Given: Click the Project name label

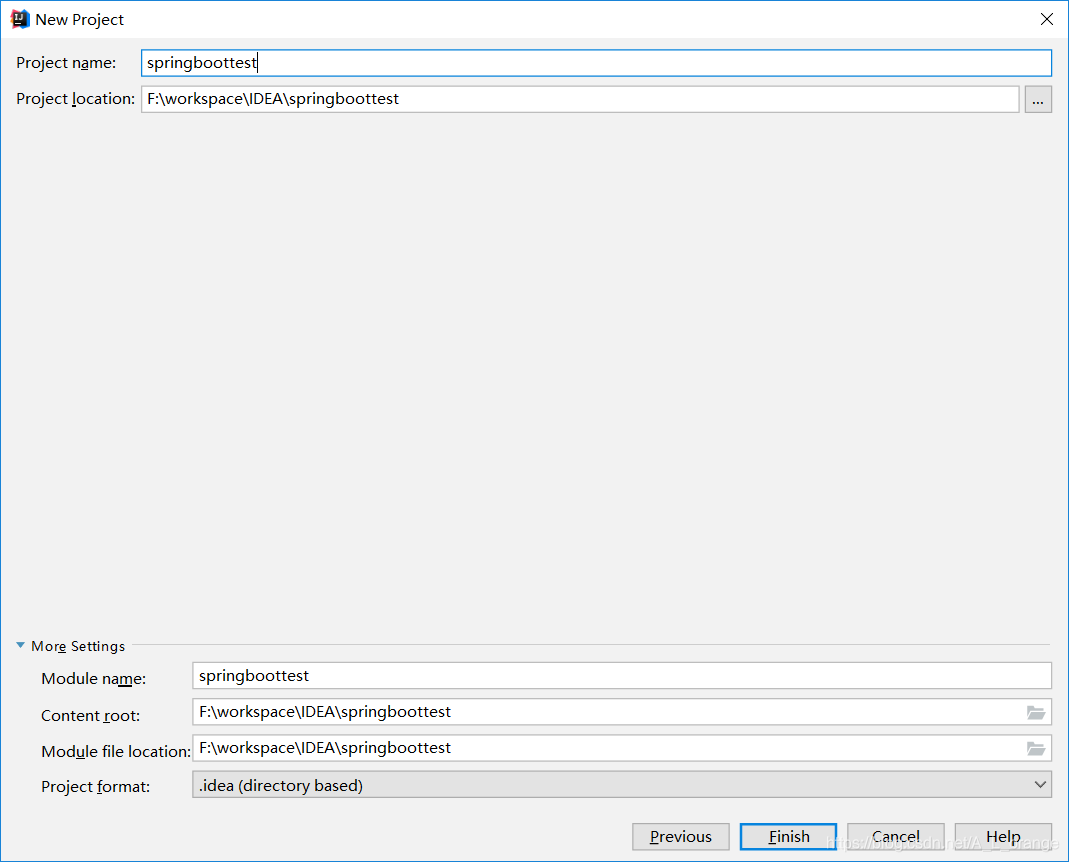Looking at the screenshot, I should coord(66,63).
